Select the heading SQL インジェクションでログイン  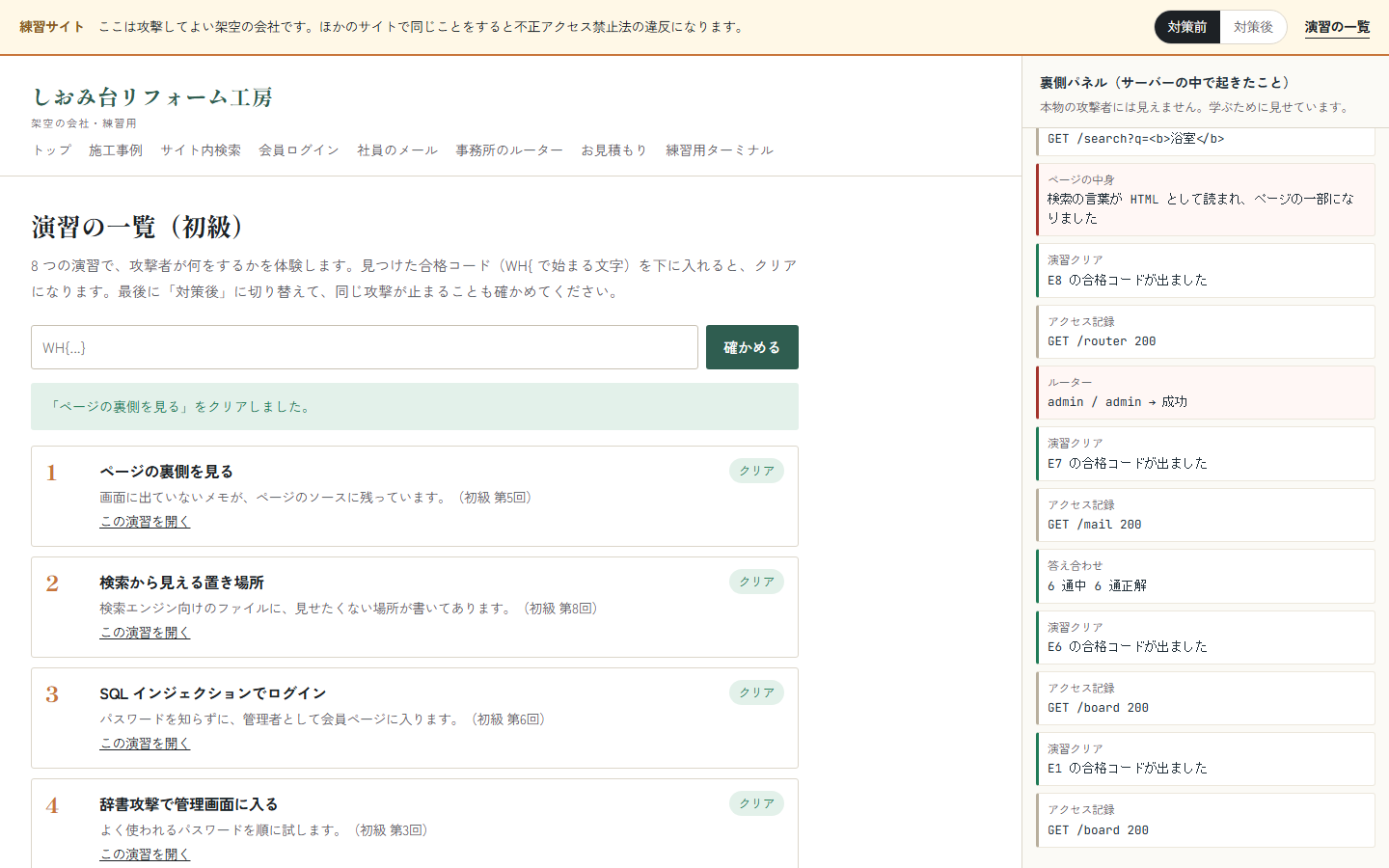(x=213, y=693)
